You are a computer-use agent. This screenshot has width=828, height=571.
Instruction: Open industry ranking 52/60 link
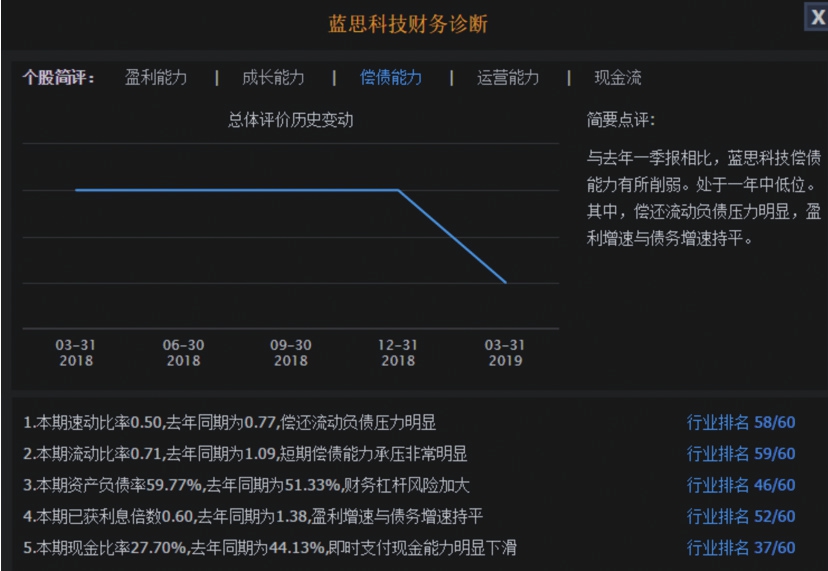click(741, 516)
